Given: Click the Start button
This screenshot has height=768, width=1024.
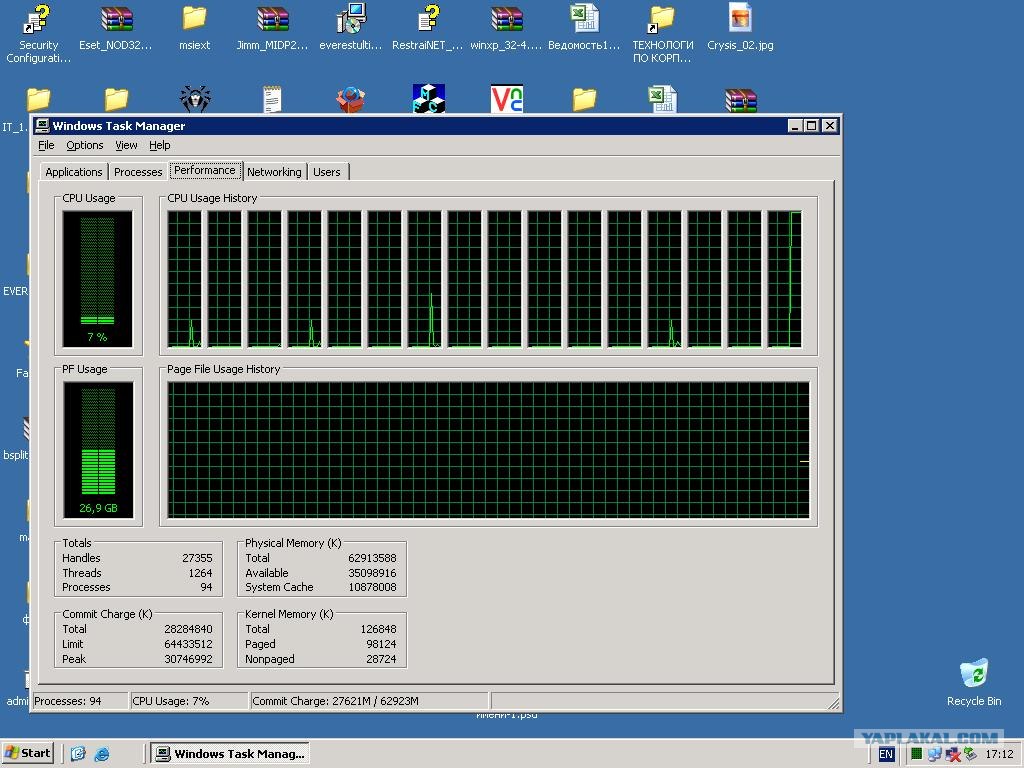Looking at the screenshot, I should click(28, 753).
